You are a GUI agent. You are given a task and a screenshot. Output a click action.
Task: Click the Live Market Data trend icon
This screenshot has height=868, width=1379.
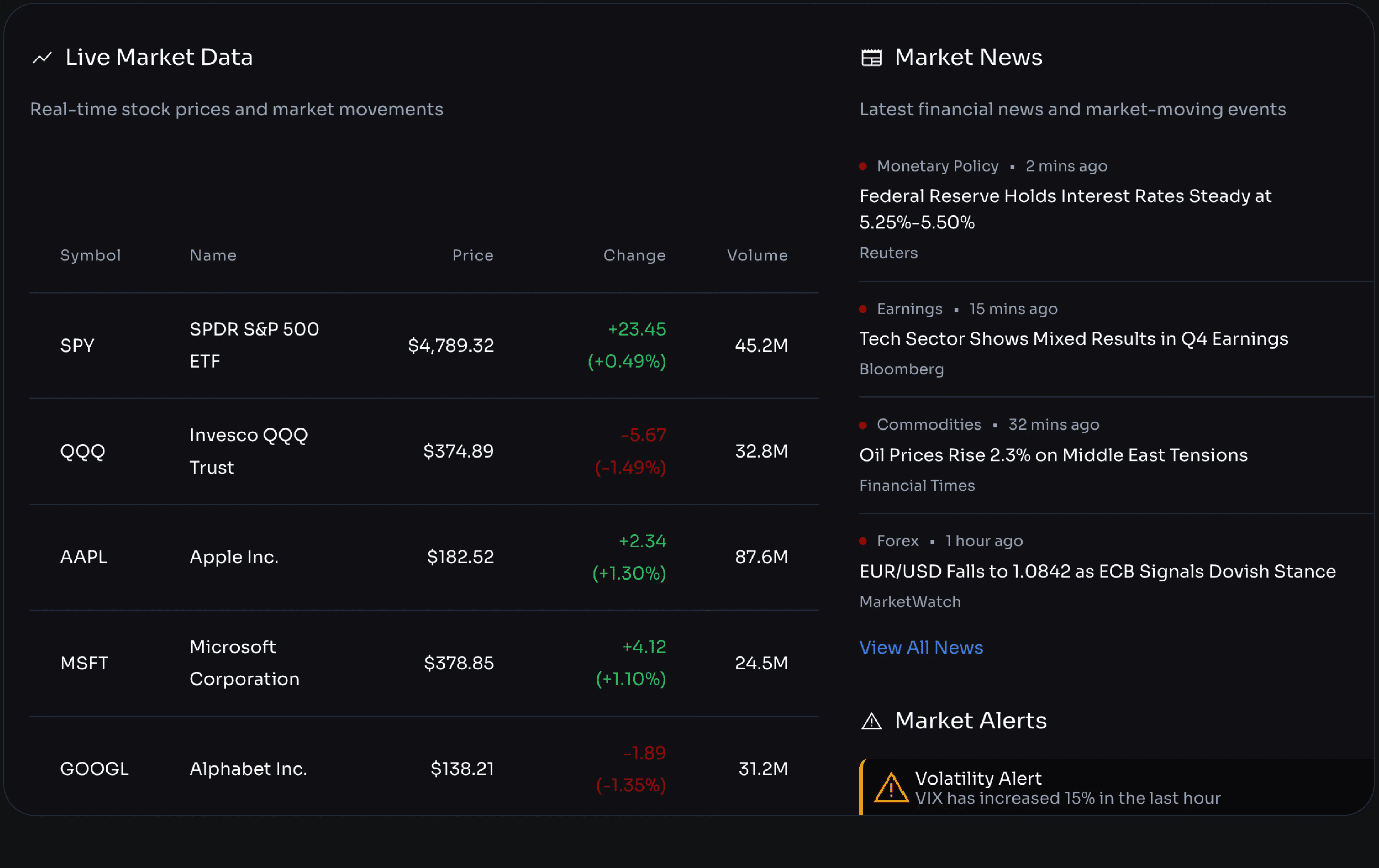pyautogui.click(x=42, y=58)
